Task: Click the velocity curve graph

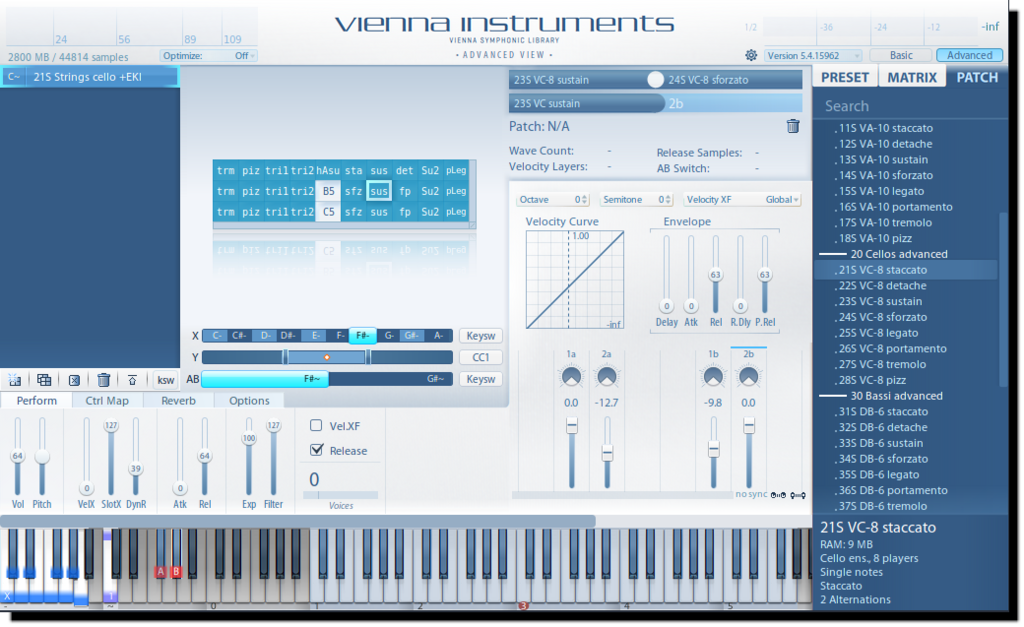Action: click(575, 280)
